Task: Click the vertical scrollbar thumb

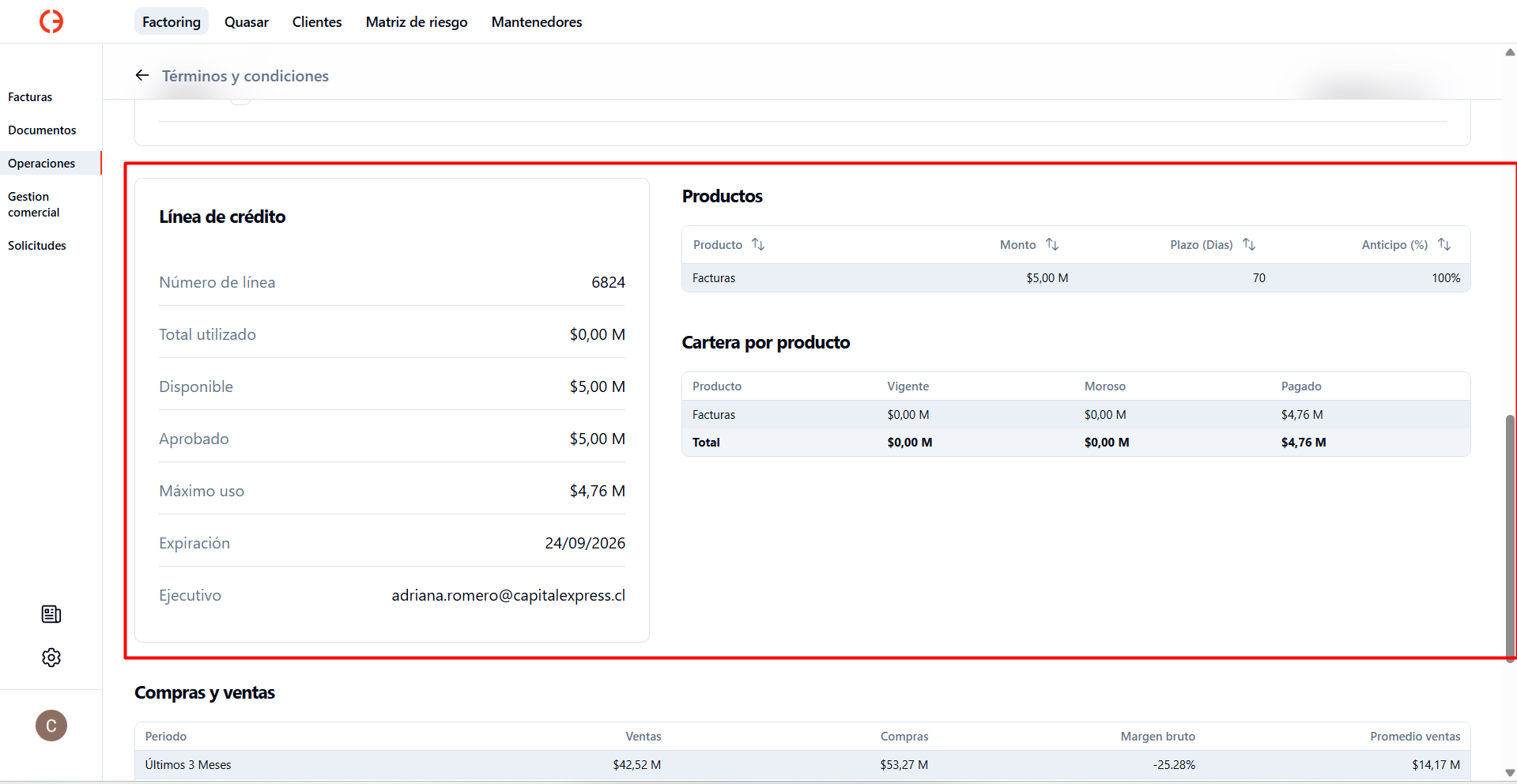Action: (1510, 537)
